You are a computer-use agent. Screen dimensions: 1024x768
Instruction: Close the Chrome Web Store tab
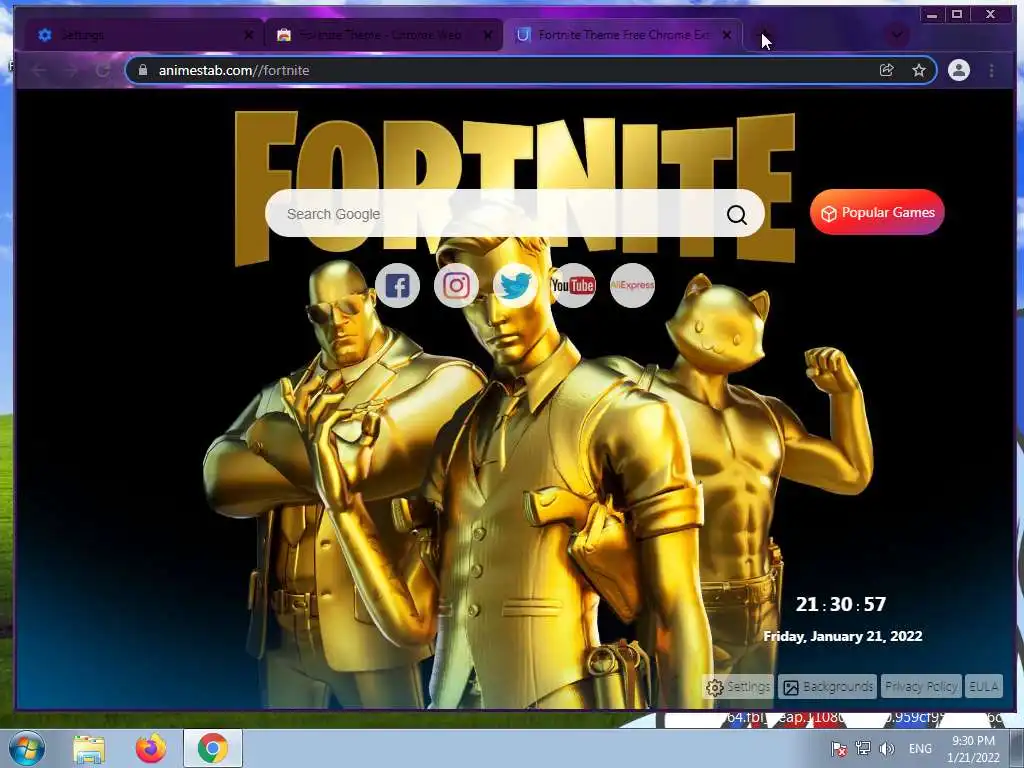tap(488, 35)
